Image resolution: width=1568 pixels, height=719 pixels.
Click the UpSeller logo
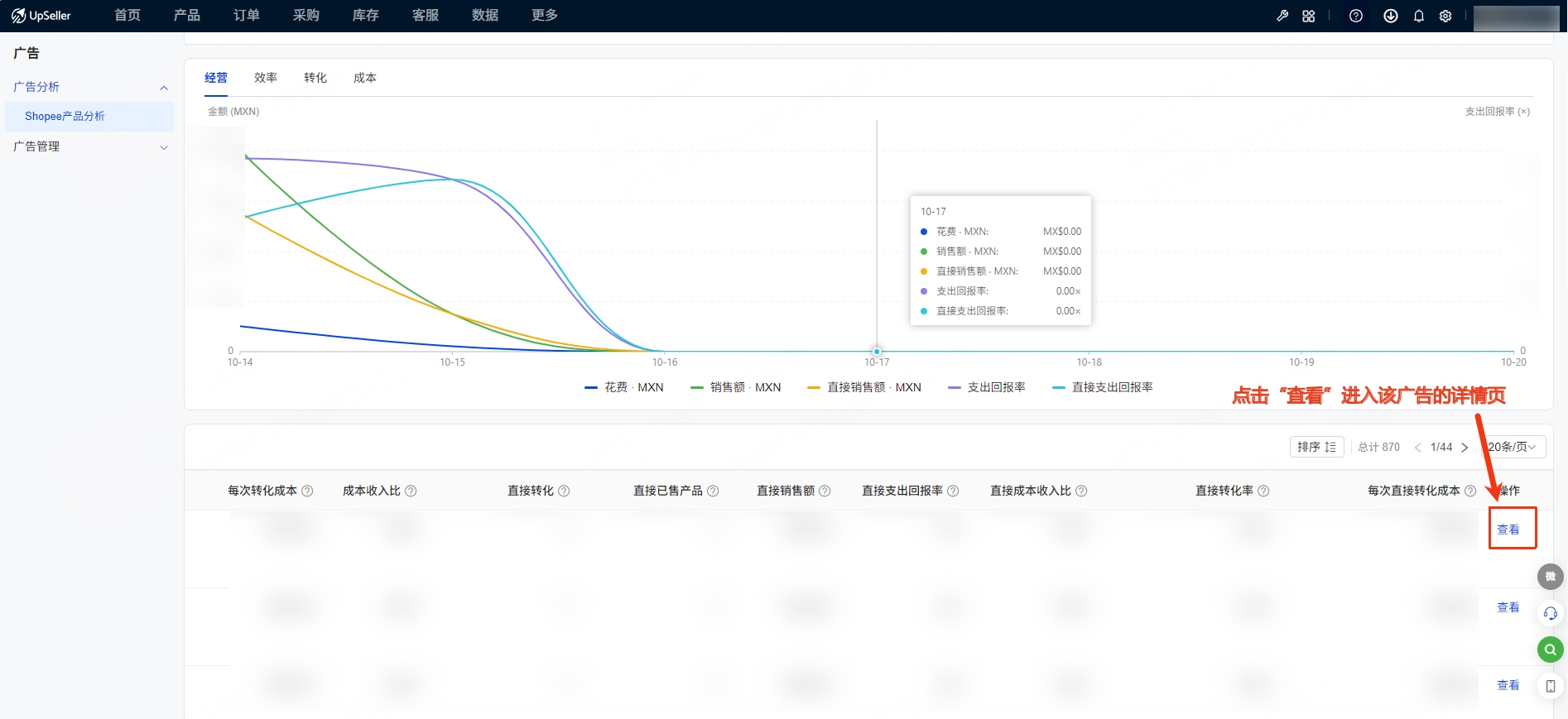(x=41, y=16)
